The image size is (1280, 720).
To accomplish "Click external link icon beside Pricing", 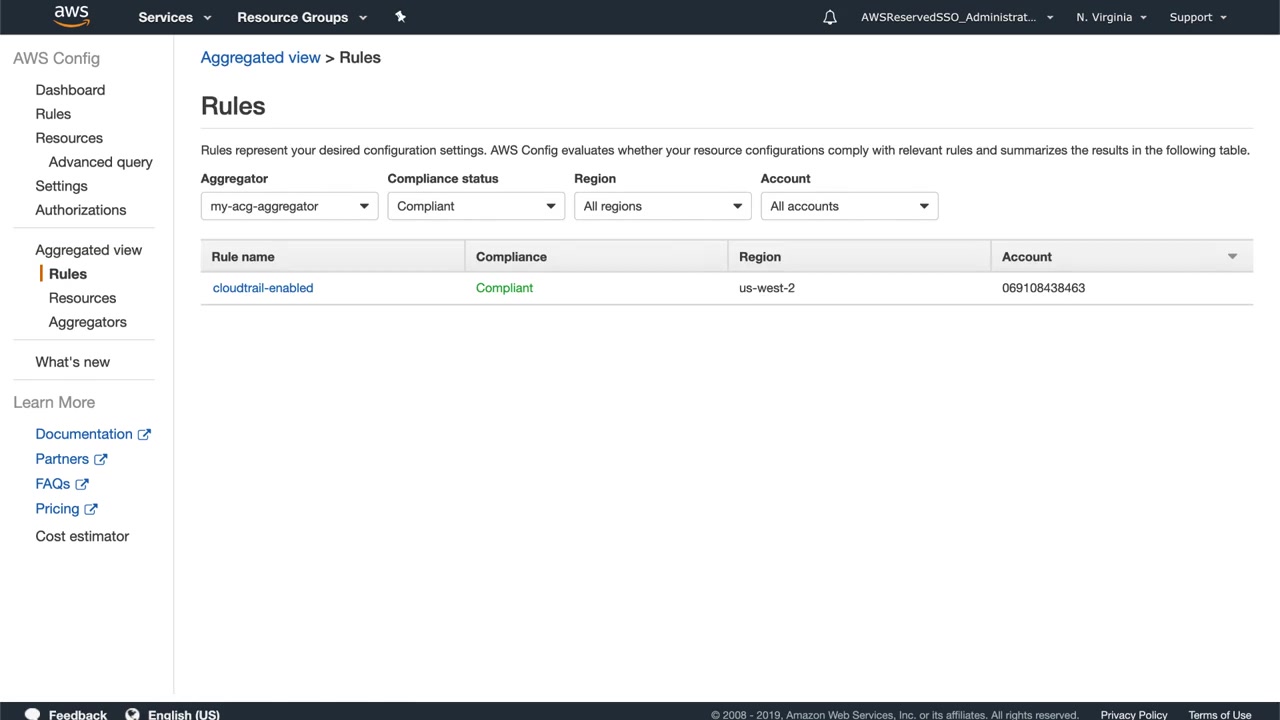I will (x=90, y=509).
